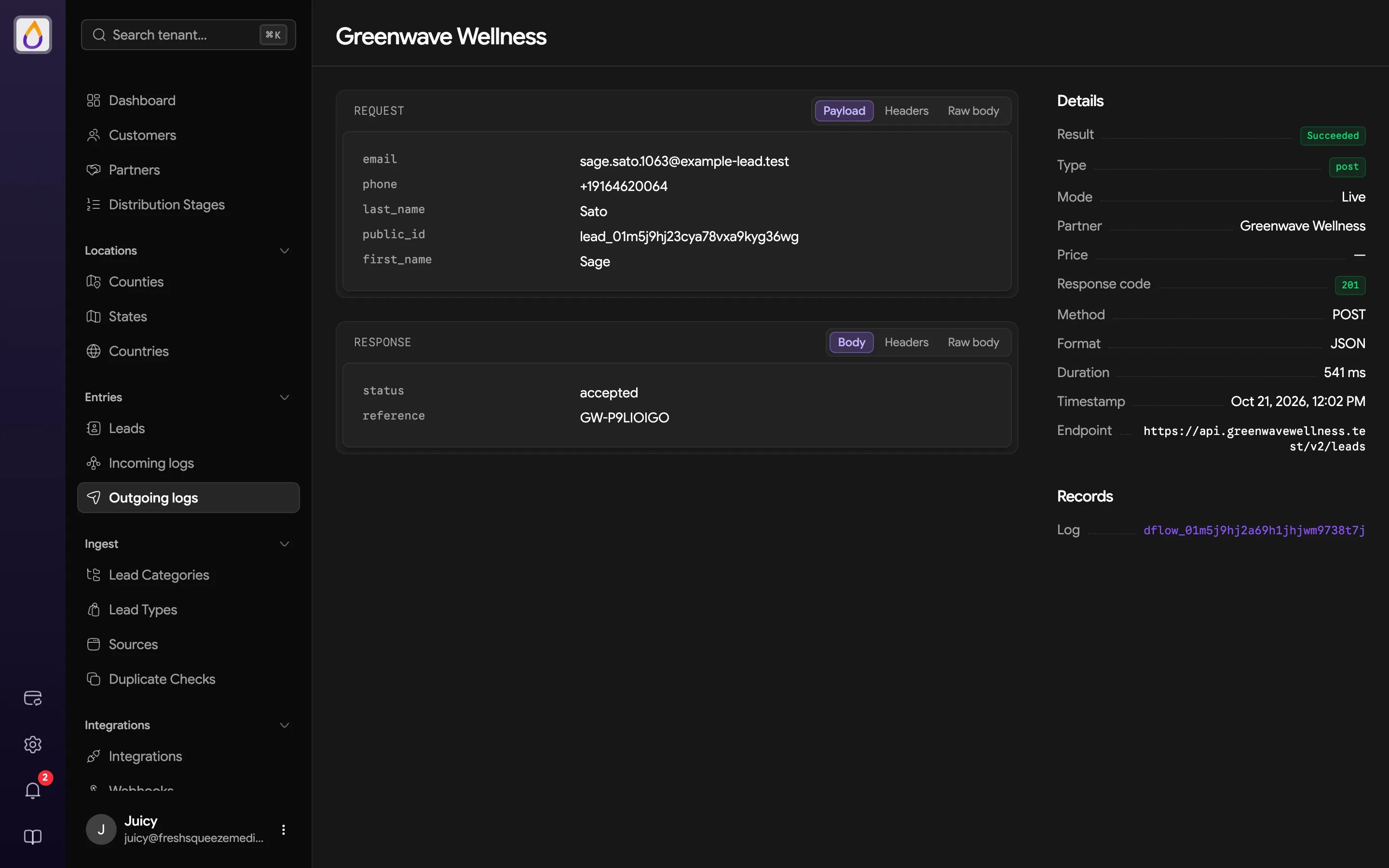Switch to Request Headers tab
1389x868 pixels.
(x=906, y=111)
